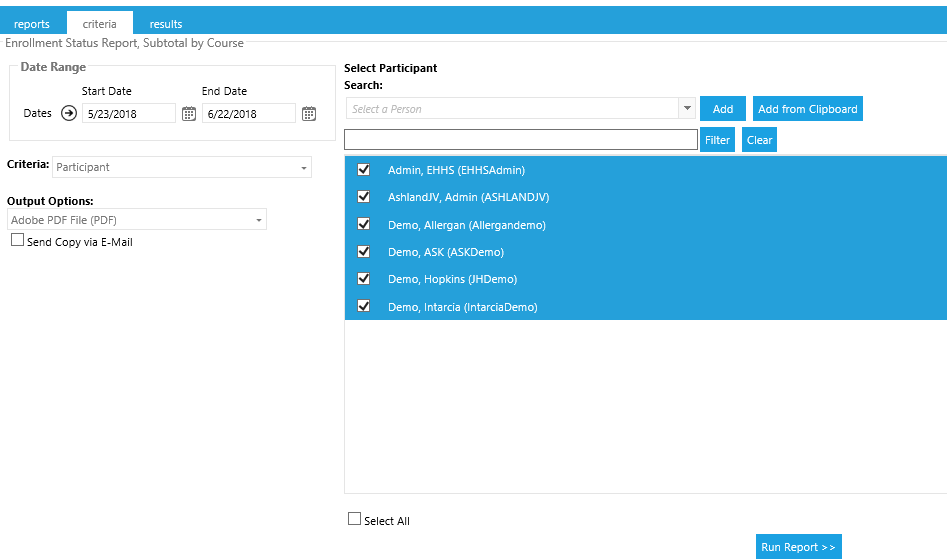Click the Clear button
This screenshot has width=947, height=559.
click(x=759, y=140)
